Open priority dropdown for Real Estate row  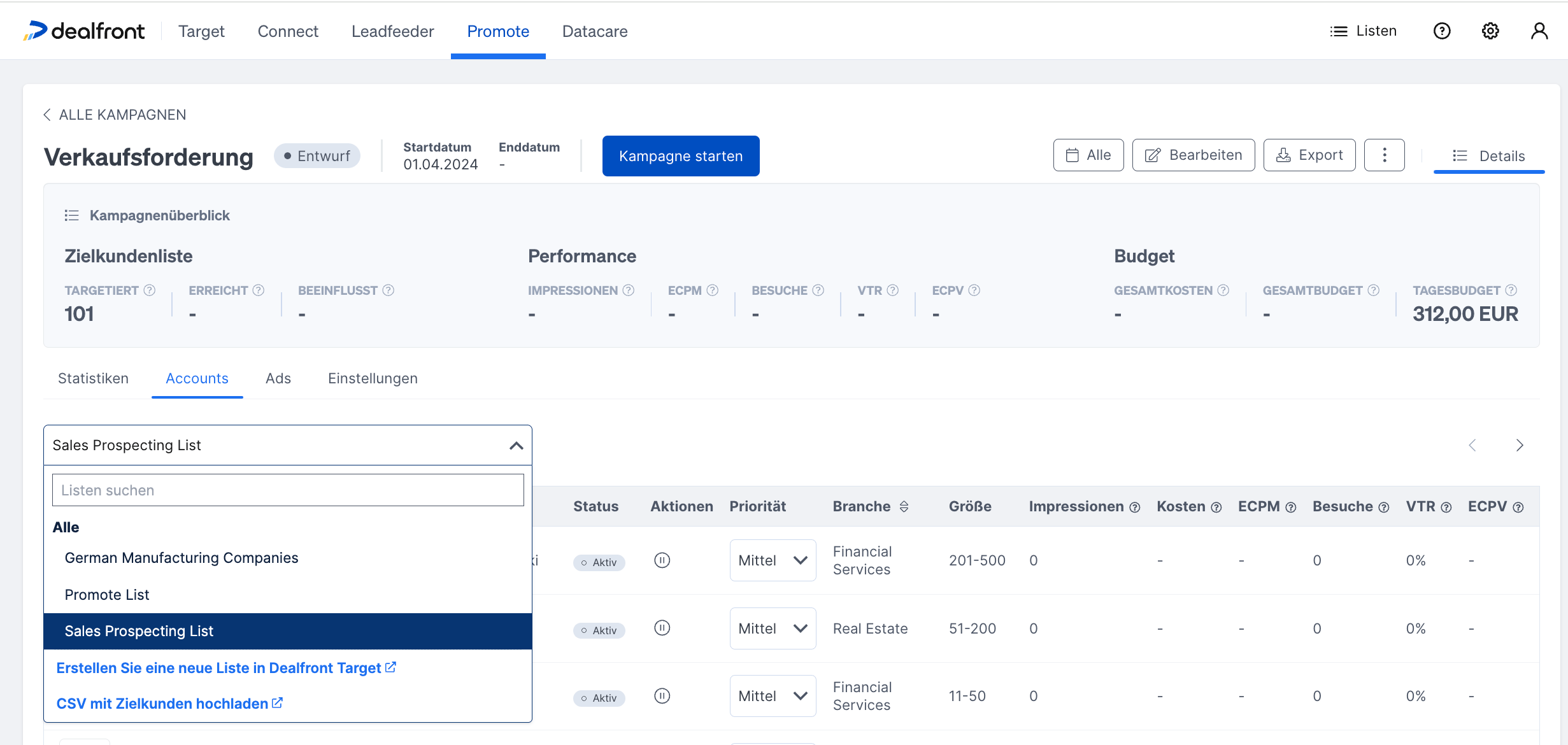773,628
